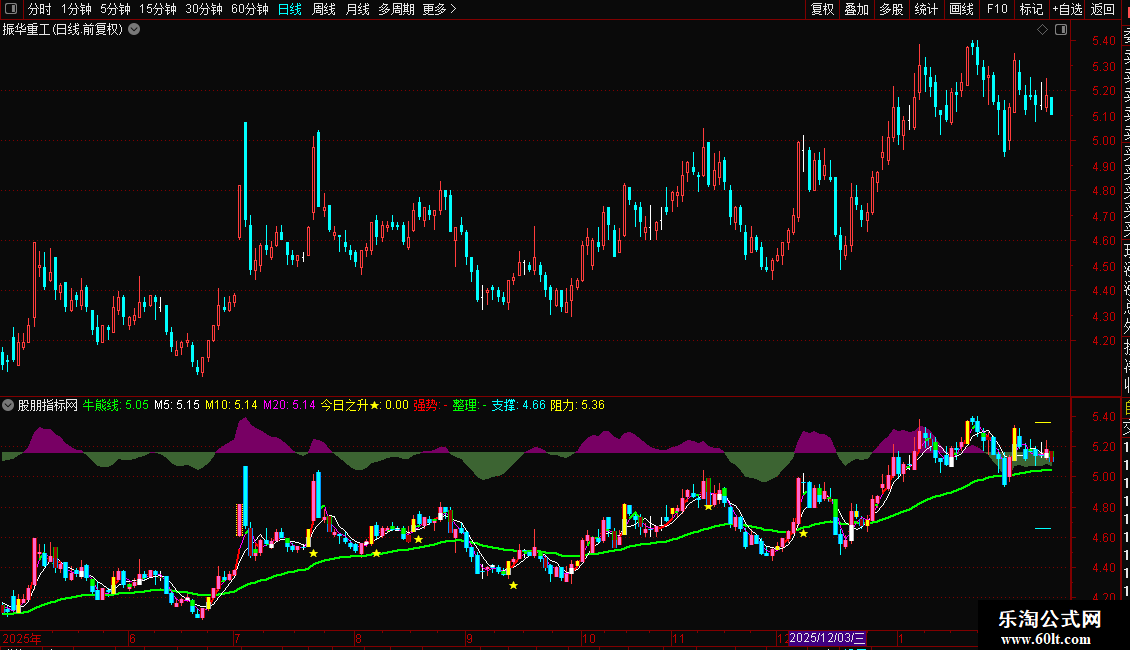The width and height of the screenshot is (1130, 650).
Task: Click the yellow support dash on right of indicator
Action: pyautogui.click(x=1043, y=422)
